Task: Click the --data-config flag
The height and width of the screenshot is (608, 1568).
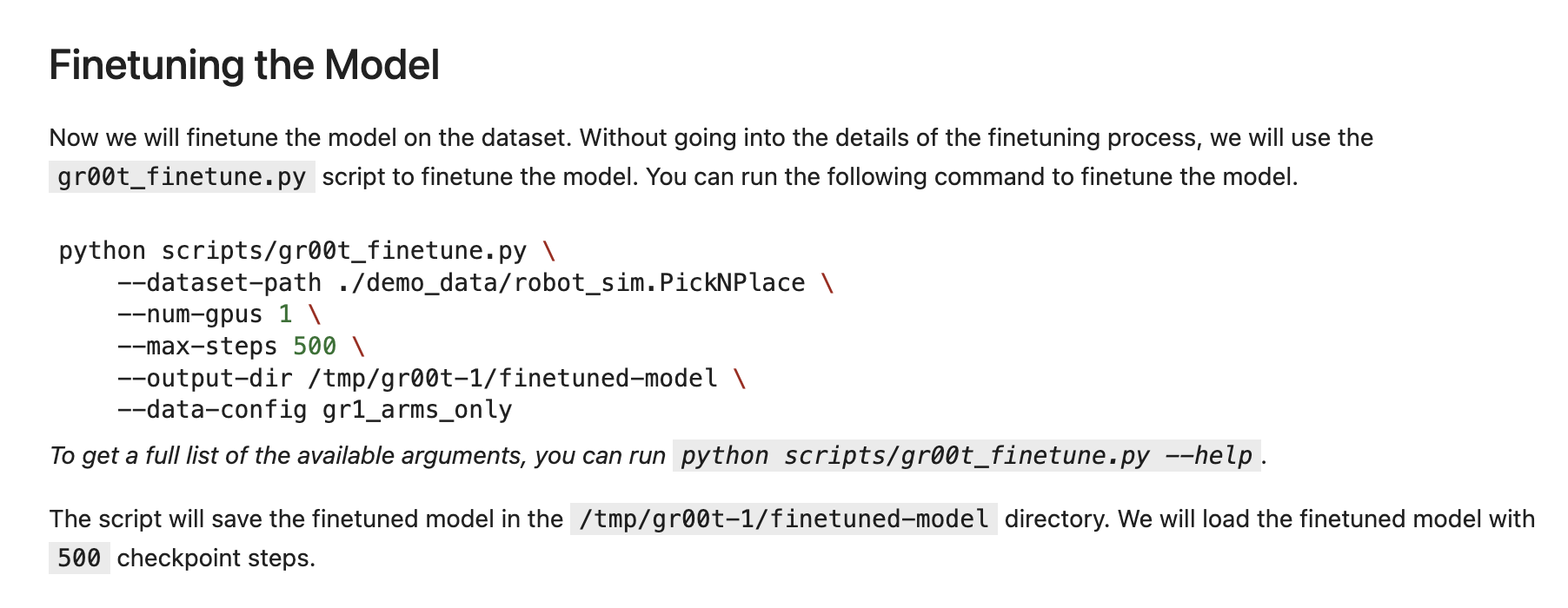Action: [x=211, y=410]
